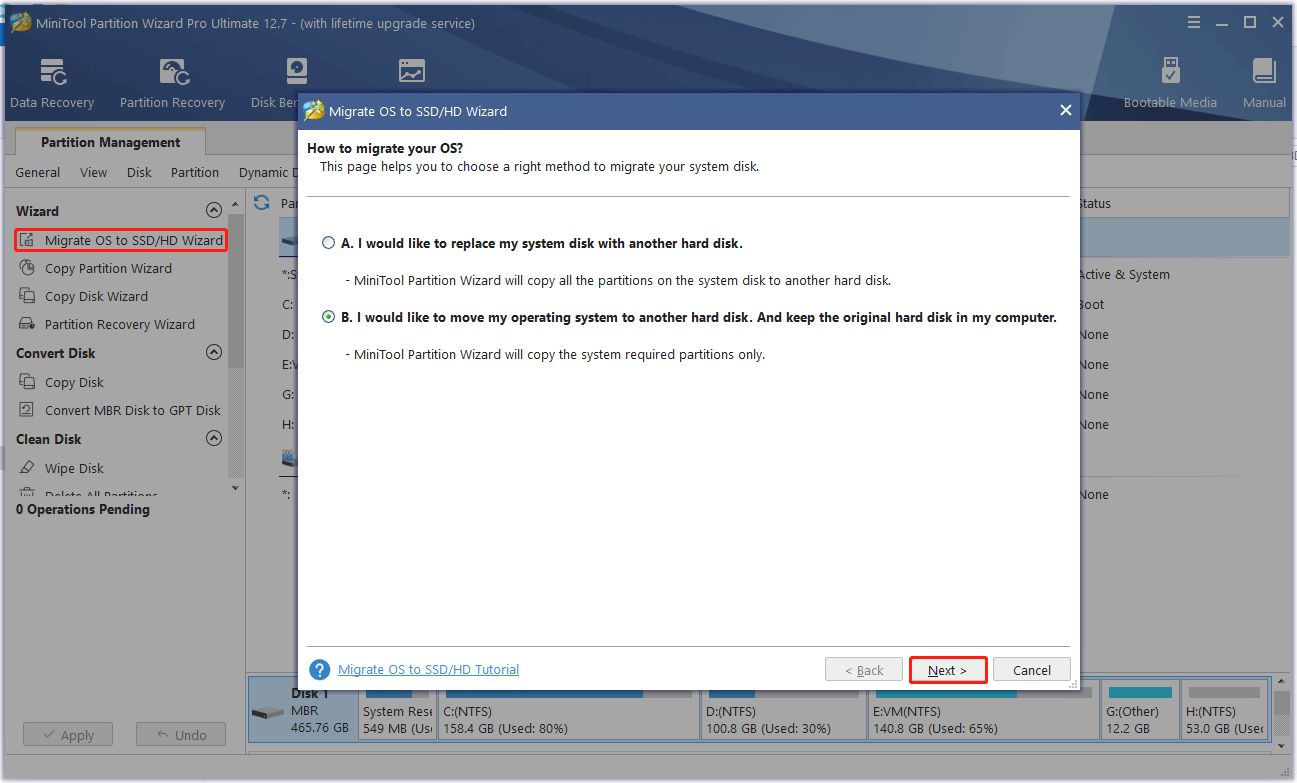This screenshot has height=783, width=1297.
Task: Close the Migrate OS wizard dialog
Action: pos(1066,111)
